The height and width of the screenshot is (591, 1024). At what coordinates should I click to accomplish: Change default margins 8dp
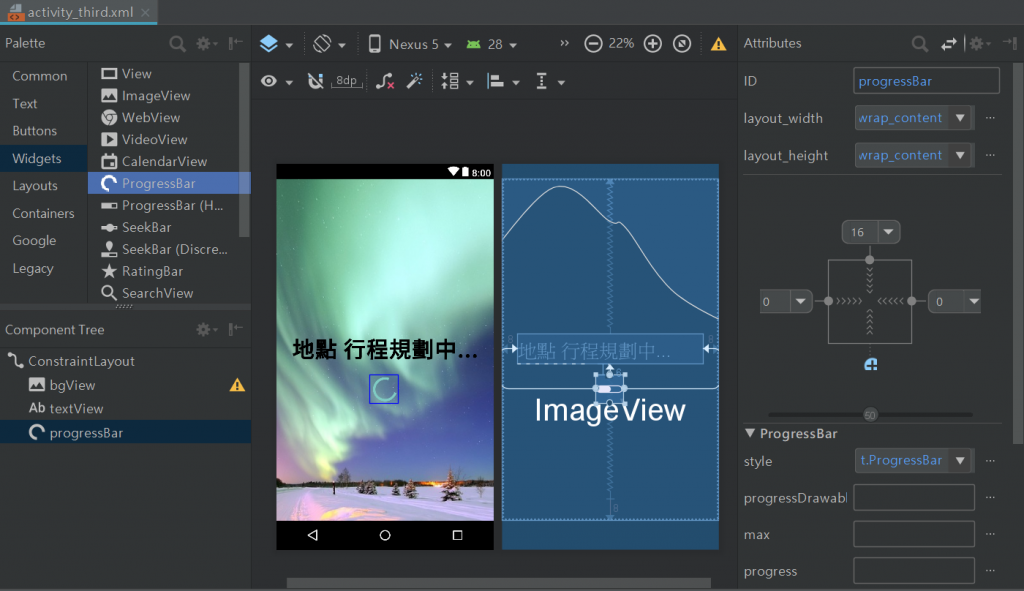pyautogui.click(x=346, y=81)
